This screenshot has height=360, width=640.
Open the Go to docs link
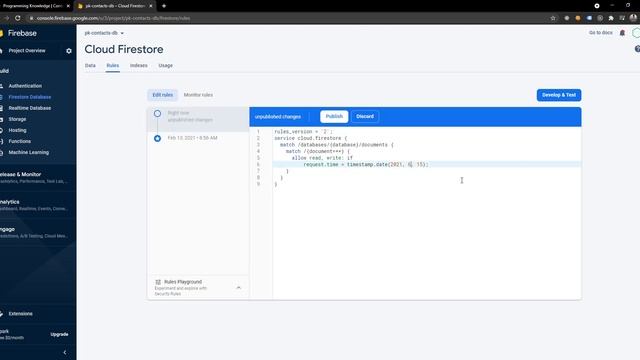tap(600, 33)
